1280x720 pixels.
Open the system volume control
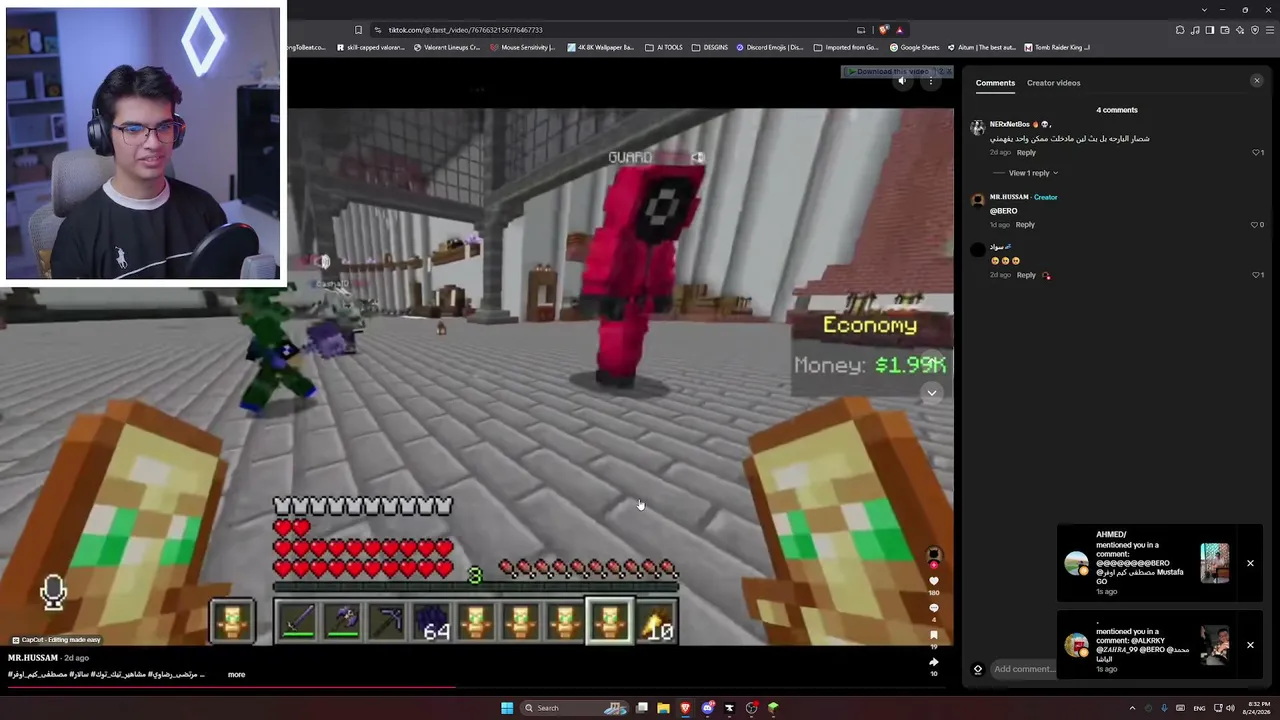click(x=1230, y=708)
